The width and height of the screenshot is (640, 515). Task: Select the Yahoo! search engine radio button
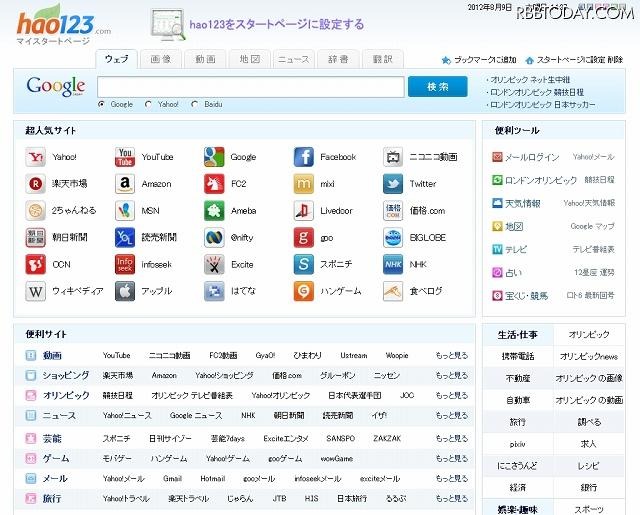[x=149, y=104]
